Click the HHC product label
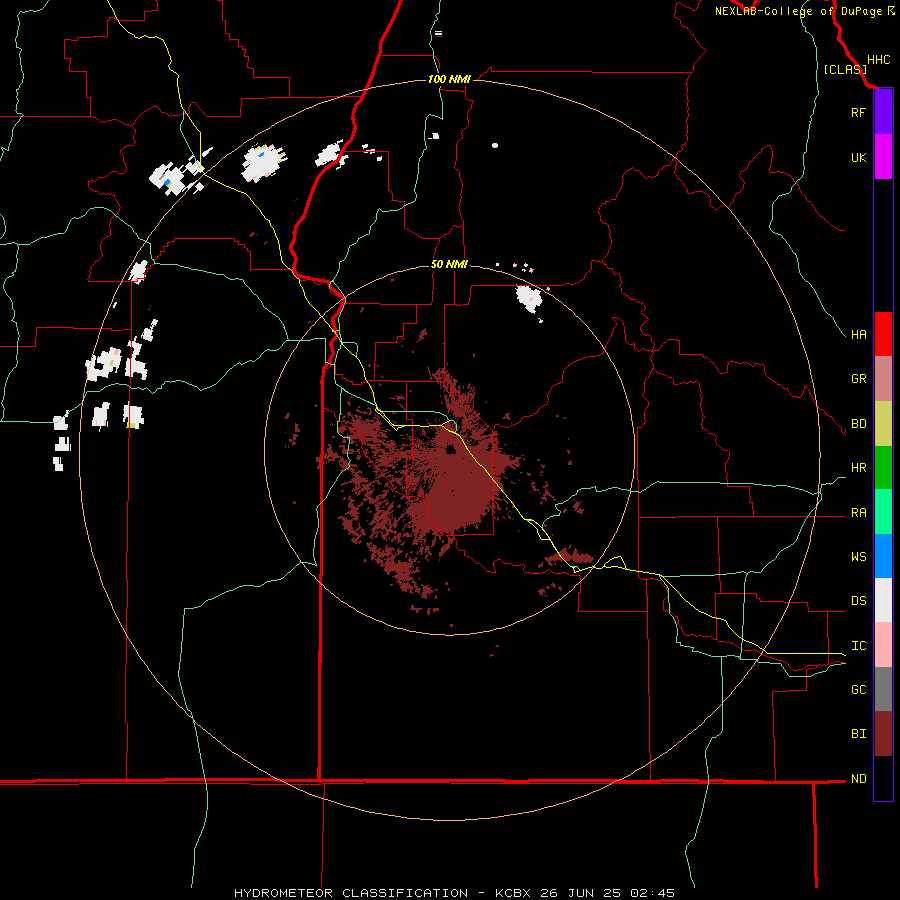The width and height of the screenshot is (900, 900). coord(878,60)
